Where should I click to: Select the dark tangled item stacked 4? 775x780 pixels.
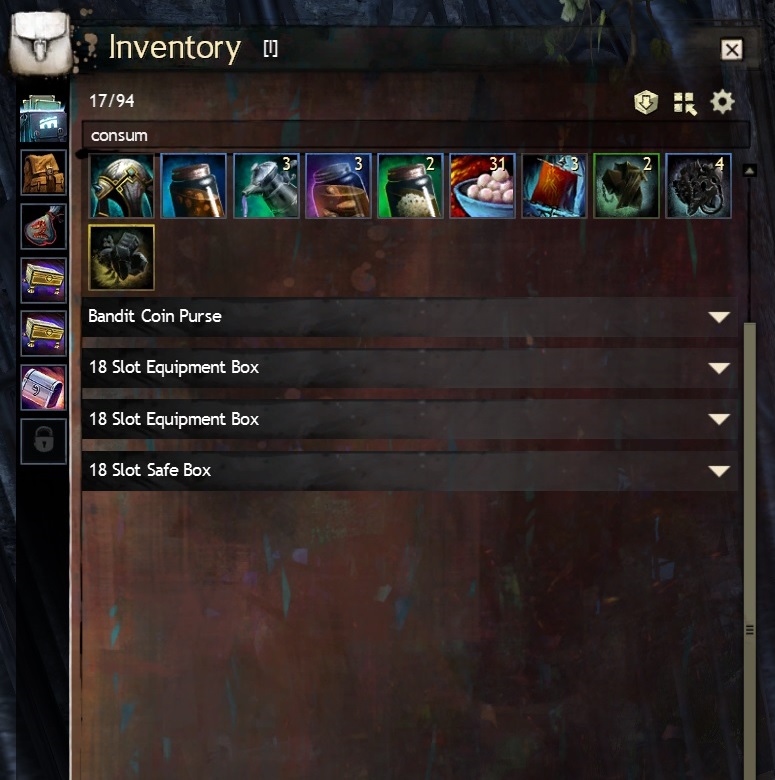point(698,186)
